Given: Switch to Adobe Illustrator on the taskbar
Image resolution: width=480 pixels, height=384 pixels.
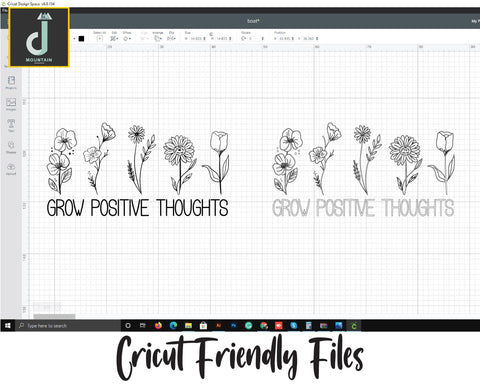Looking at the screenshot, I should click(218, 325).
